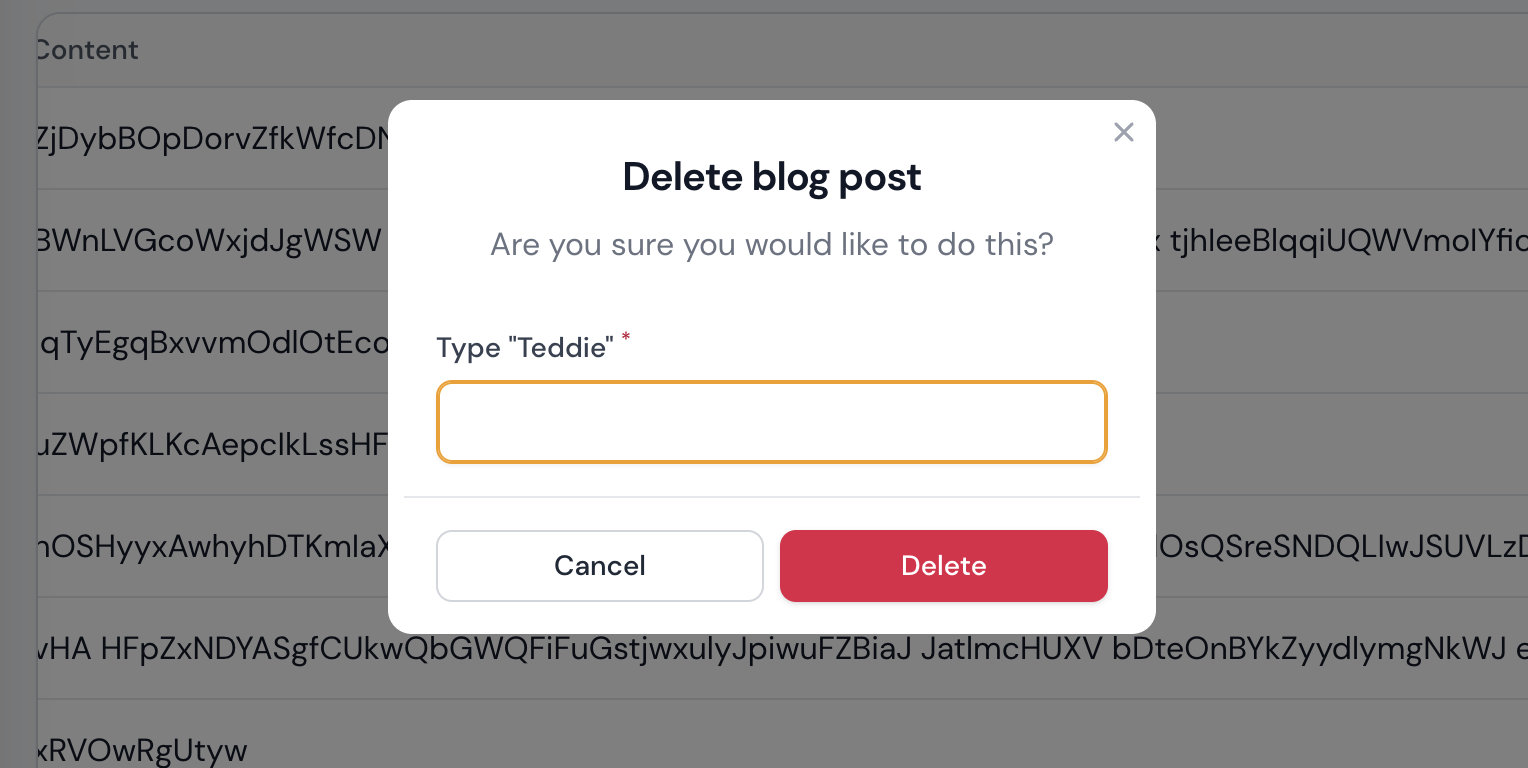Viewport: 1528px width, 768px height.
Task: Click the red Delete button
Action: pos(943,566)
